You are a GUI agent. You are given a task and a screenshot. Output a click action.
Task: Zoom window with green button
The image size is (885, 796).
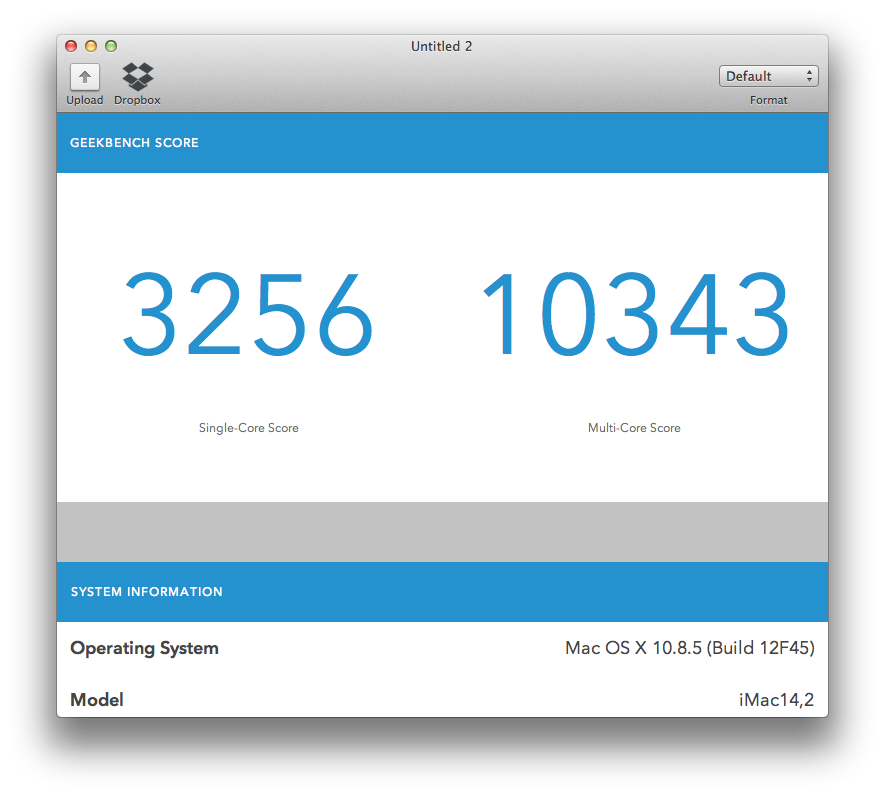(x=111, y=46)
